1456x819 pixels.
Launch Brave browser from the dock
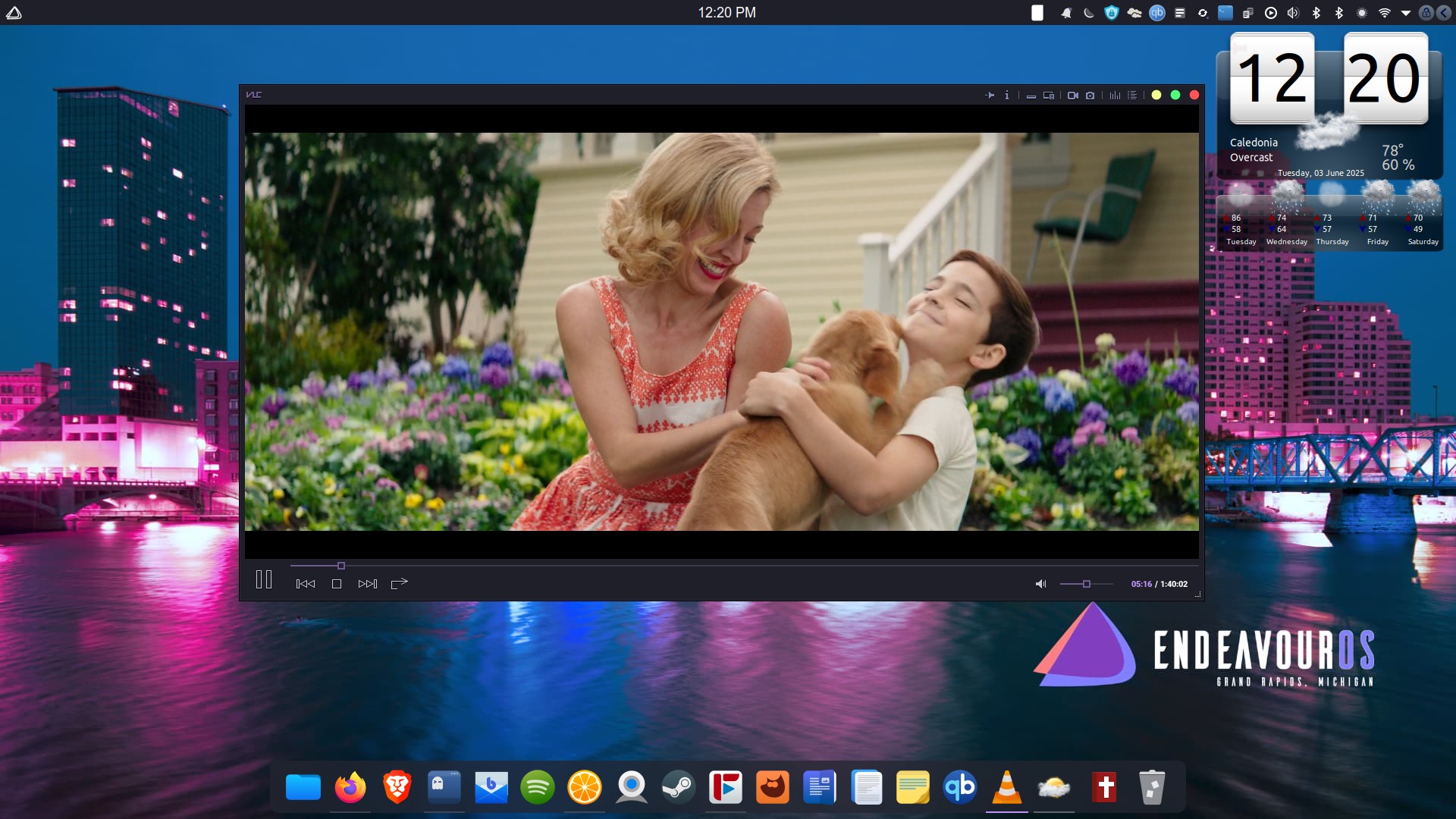tap(397, 787)
